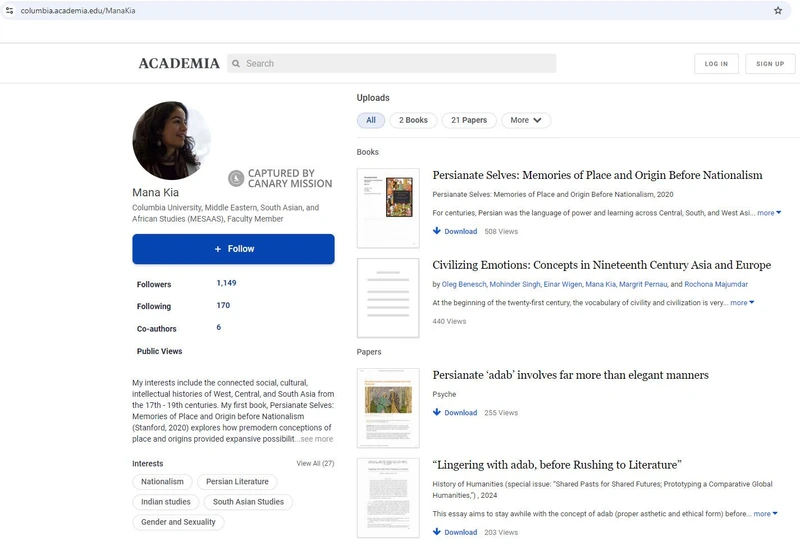Filter uploads by 2 Books

pos(413,120)
